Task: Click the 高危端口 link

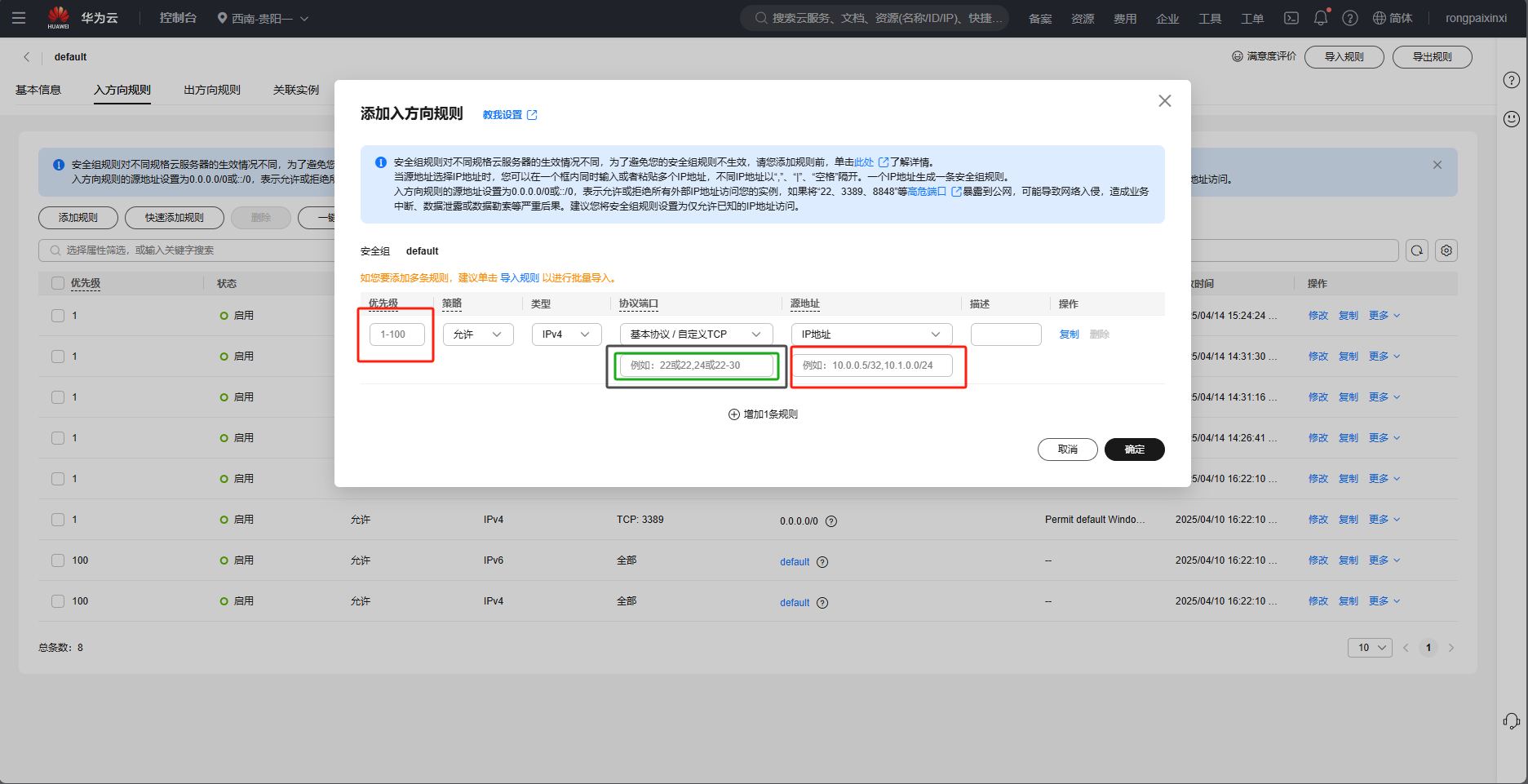Action: click(x=928, y=192)
